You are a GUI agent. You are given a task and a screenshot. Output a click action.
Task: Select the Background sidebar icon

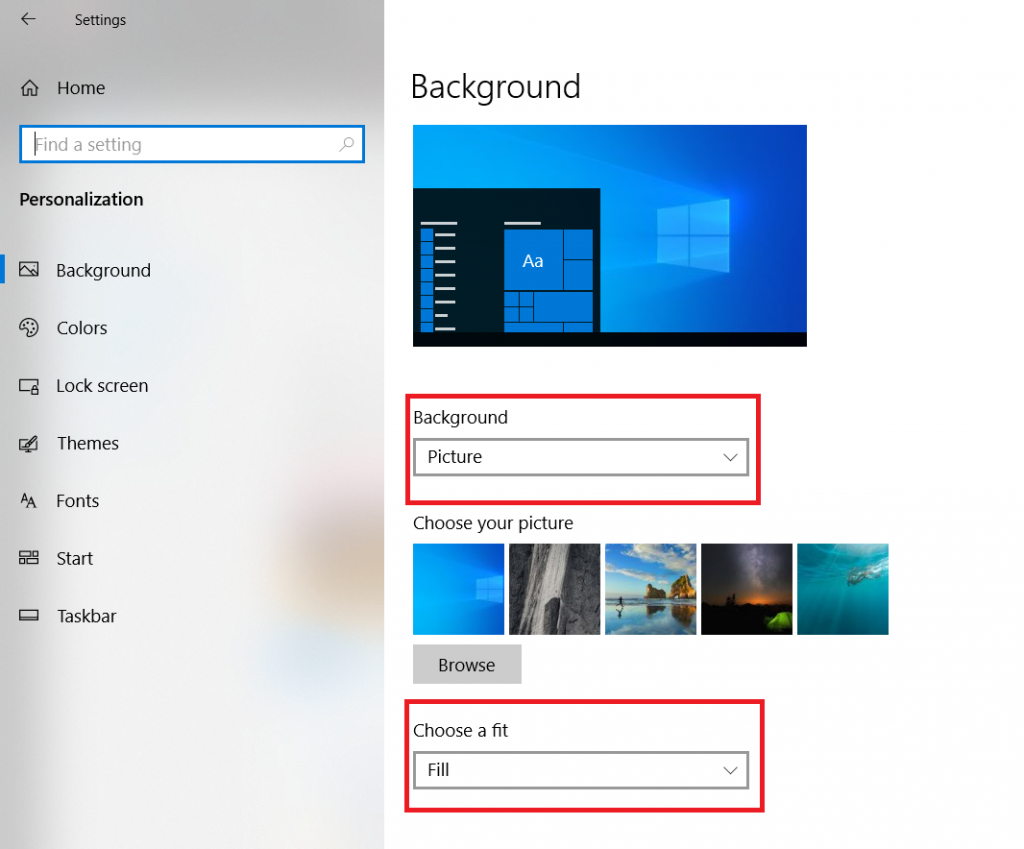(x=31, y=269)
